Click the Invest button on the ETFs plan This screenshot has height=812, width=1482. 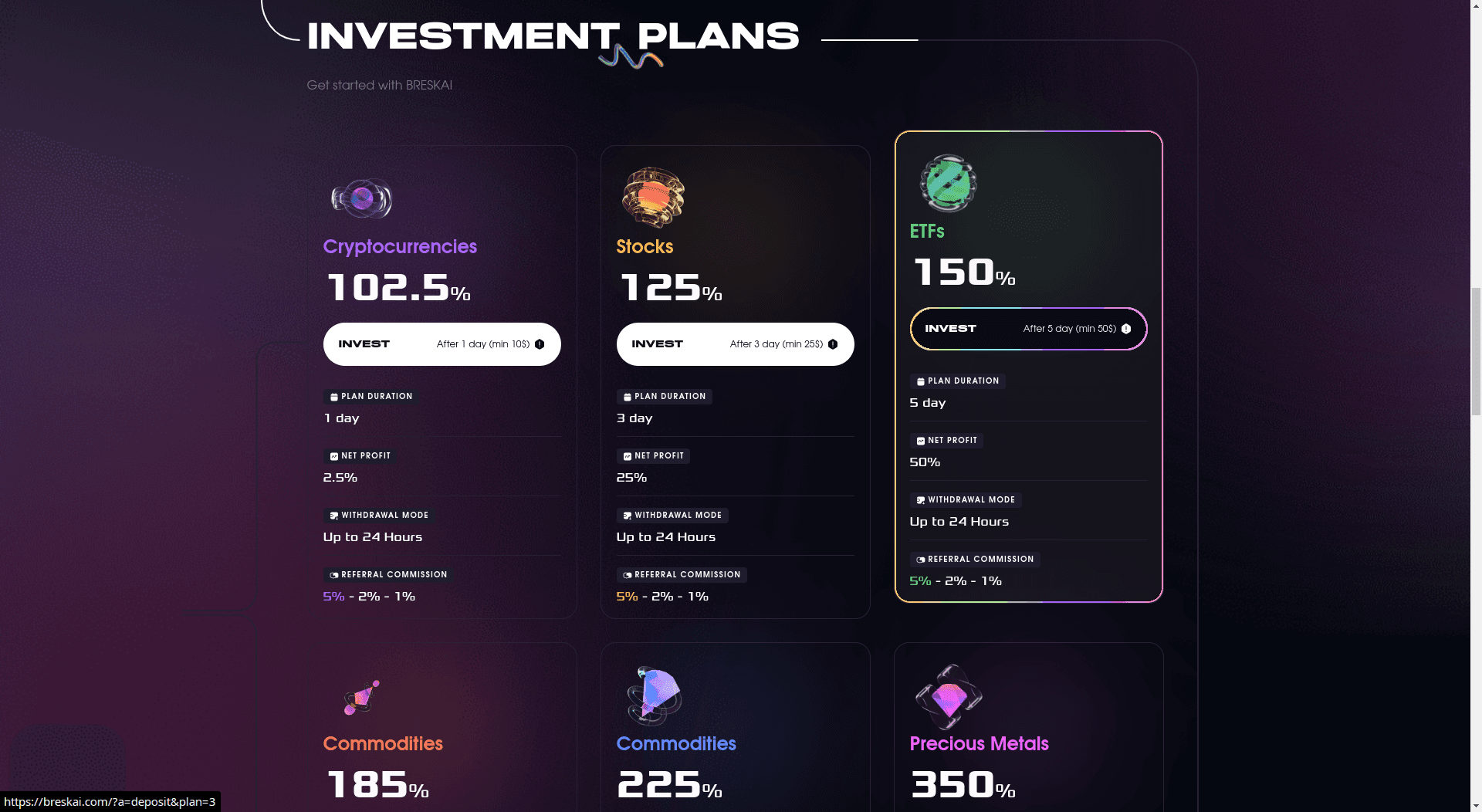point(1028,328)
